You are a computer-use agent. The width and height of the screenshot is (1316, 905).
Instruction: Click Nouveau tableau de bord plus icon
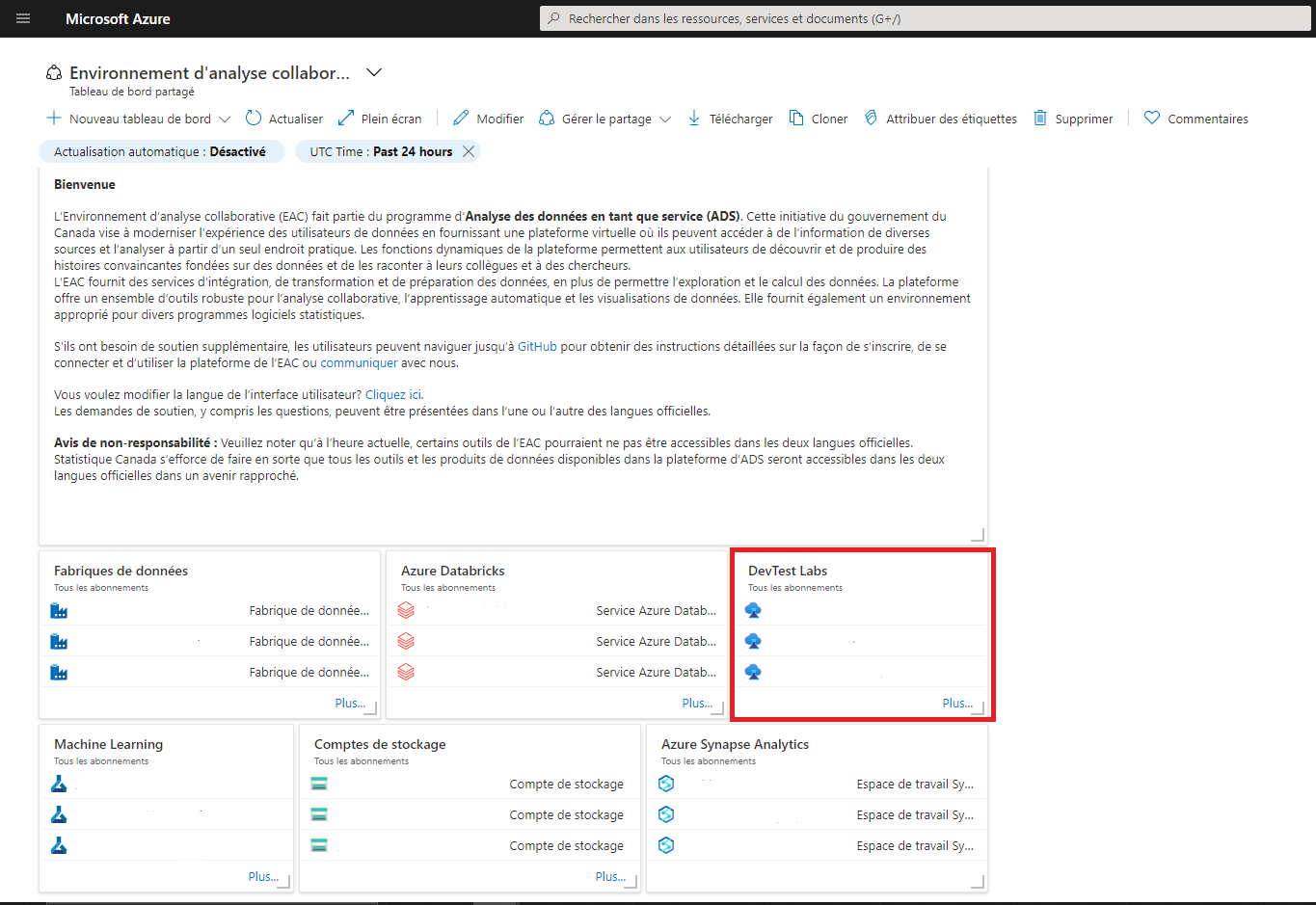tap(54, 118)
